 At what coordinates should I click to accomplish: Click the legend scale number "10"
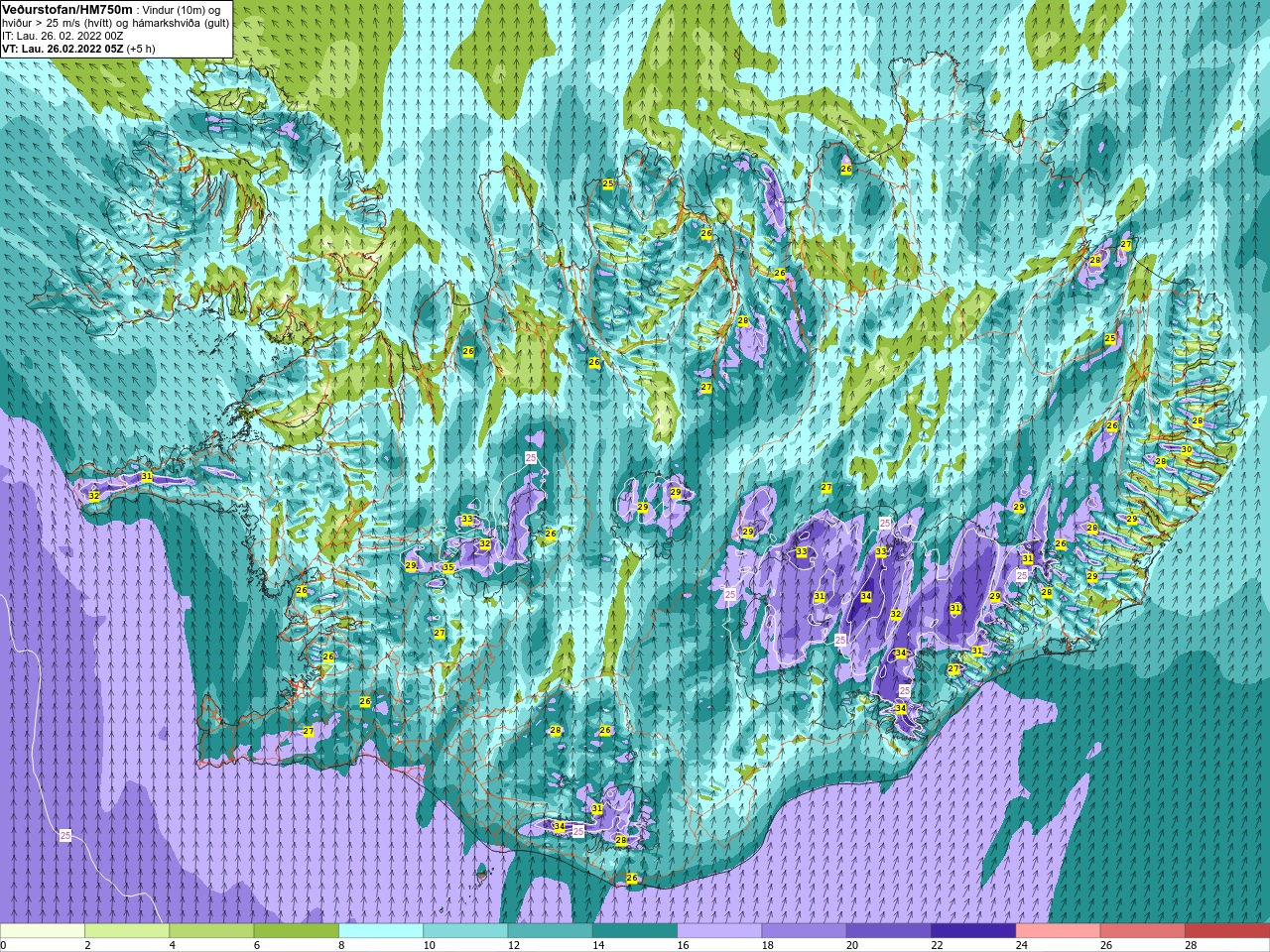[429, 945]
